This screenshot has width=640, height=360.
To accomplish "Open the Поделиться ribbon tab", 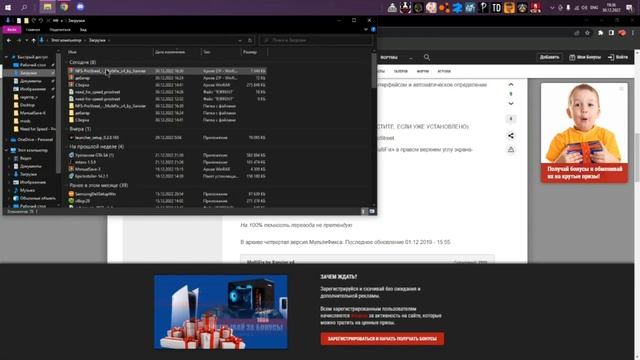I will [x=60, y=30].
